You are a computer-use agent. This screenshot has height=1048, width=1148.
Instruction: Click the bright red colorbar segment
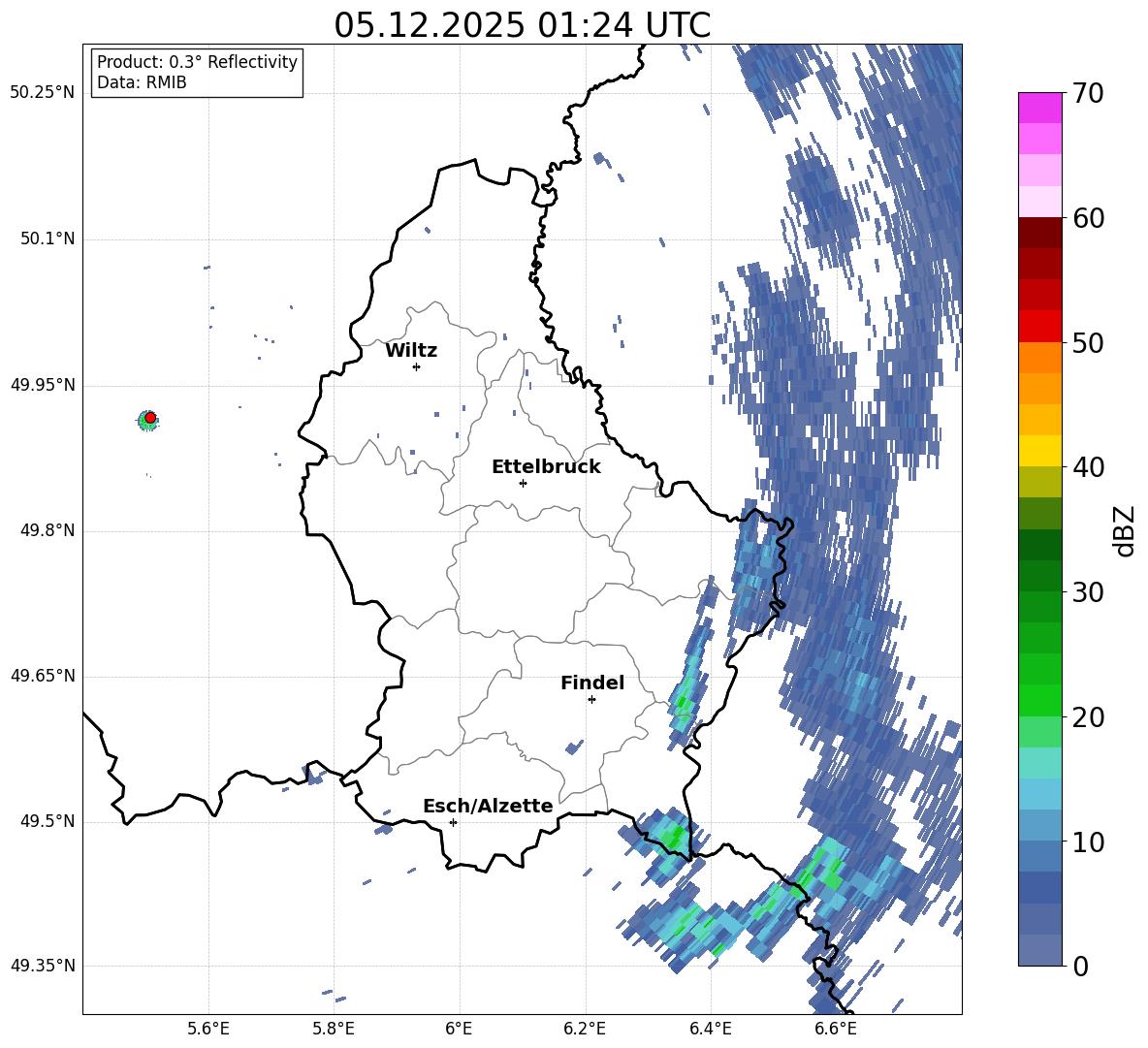pos(1039,327)
